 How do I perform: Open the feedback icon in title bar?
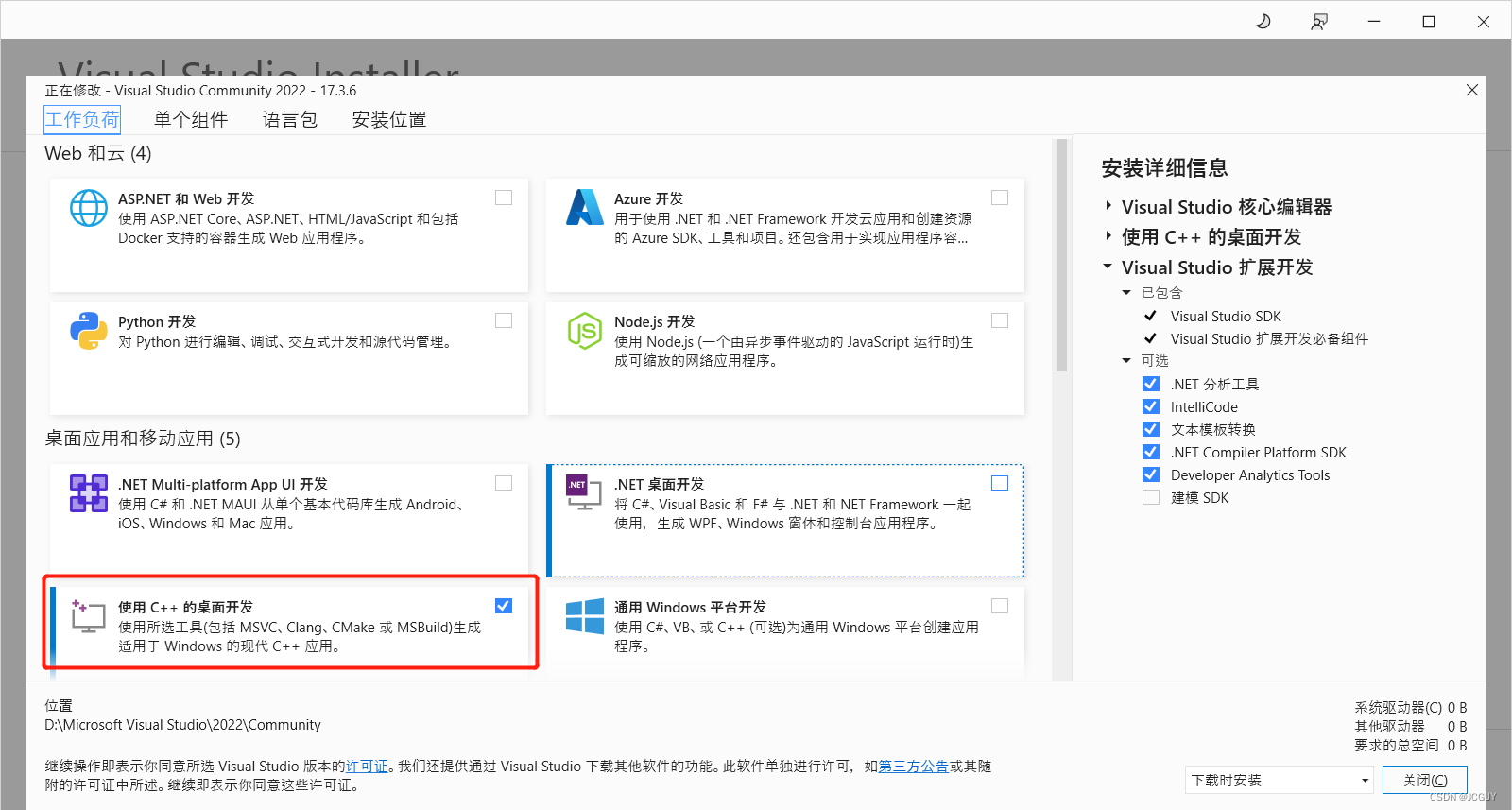point(1318,21)
